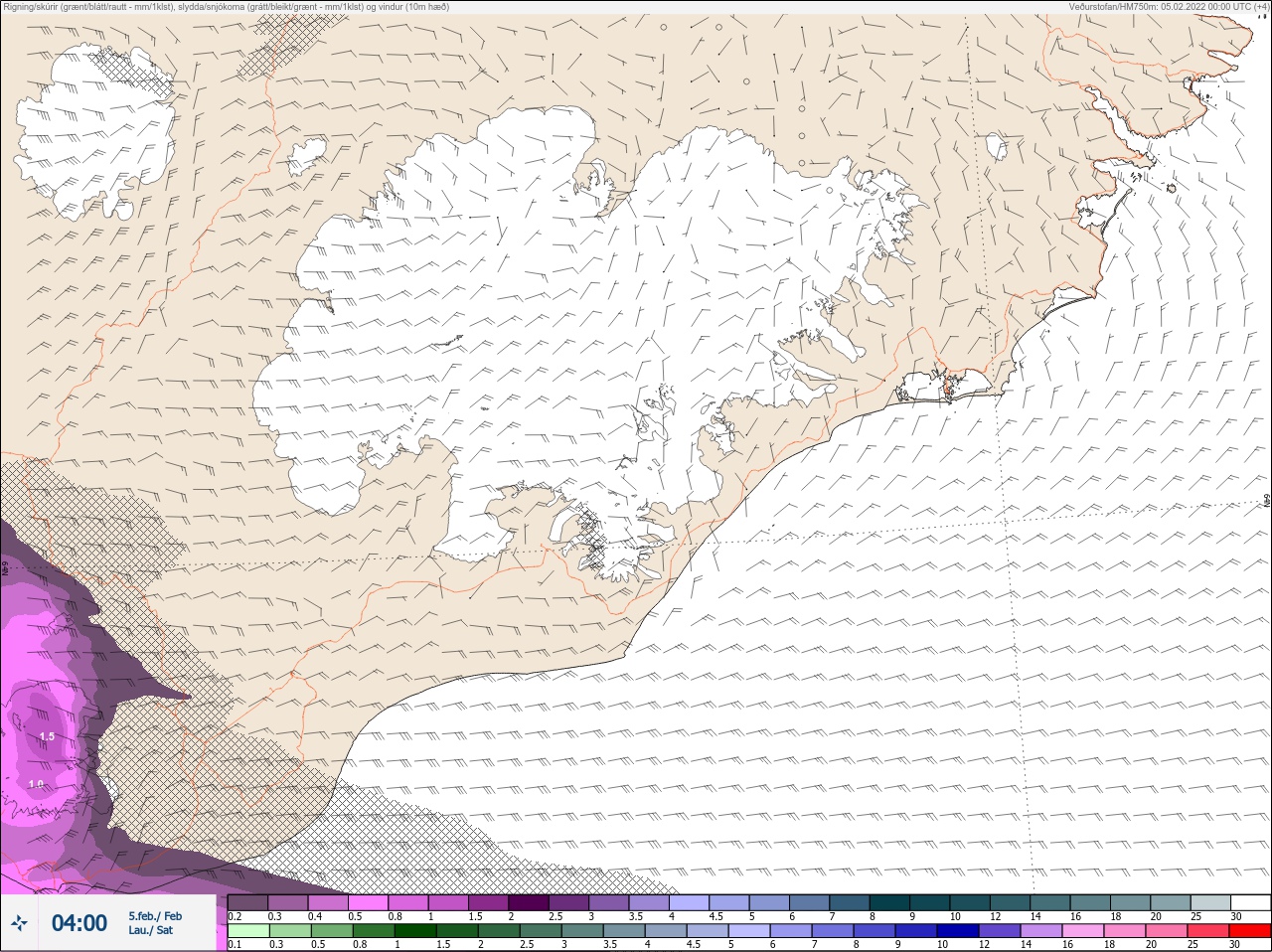This screenshot has height=952, width=1272.
Task: Select the bright red swatch ending the lower legend row
Action: tap(1249, 931)
